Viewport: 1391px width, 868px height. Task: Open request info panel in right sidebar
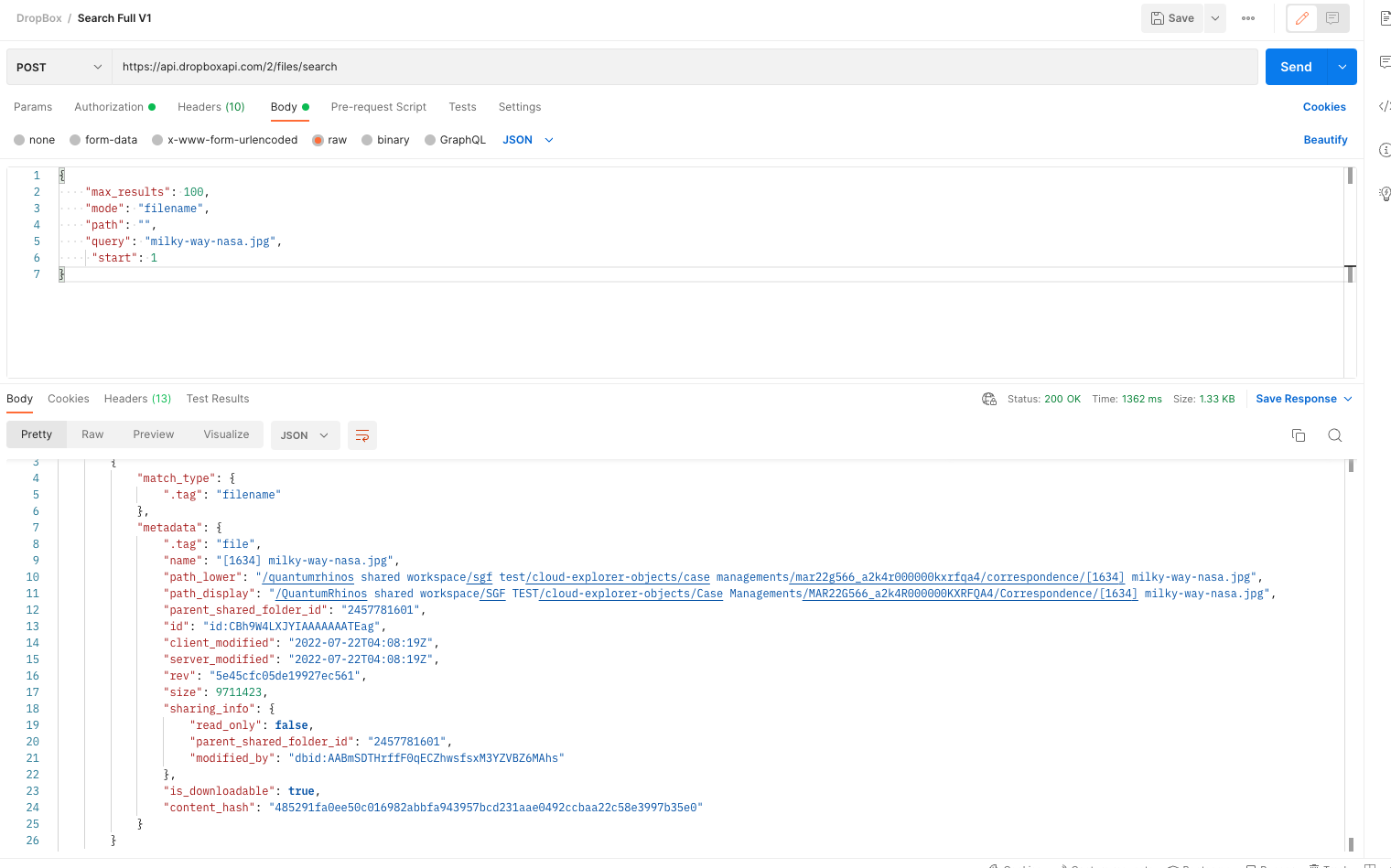(1385, 150)
